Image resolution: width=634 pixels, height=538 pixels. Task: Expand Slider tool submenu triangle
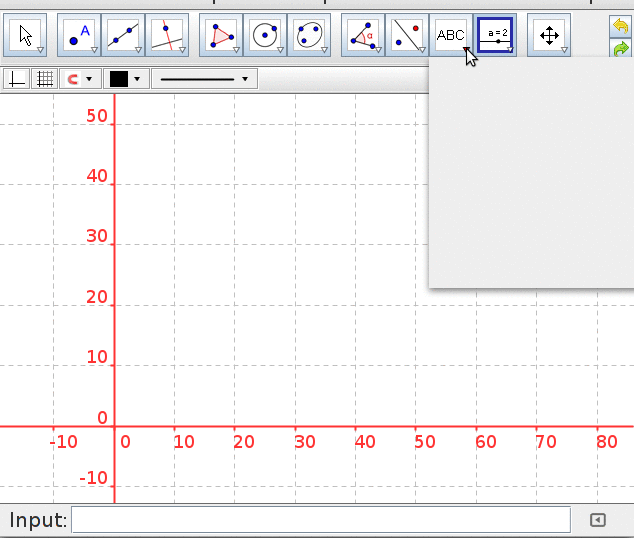510,50
